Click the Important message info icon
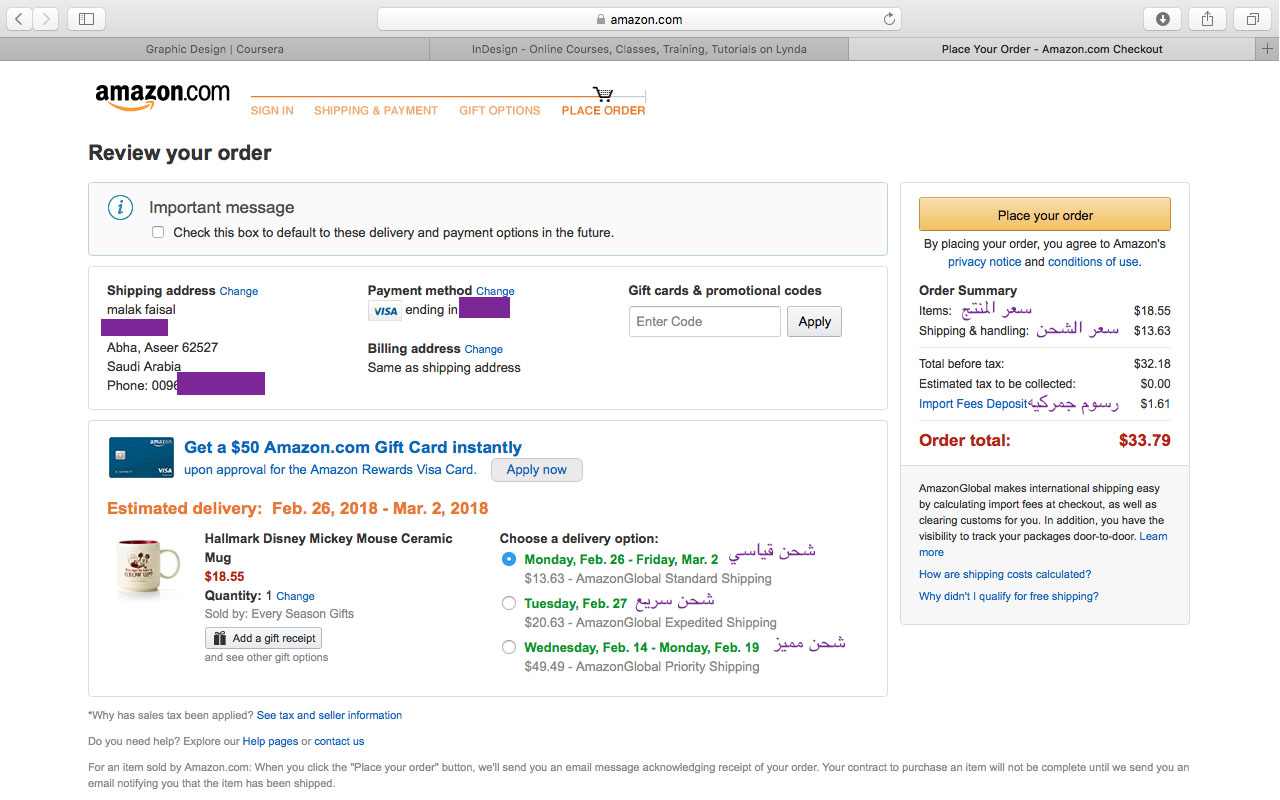 [x=120, y=207]
